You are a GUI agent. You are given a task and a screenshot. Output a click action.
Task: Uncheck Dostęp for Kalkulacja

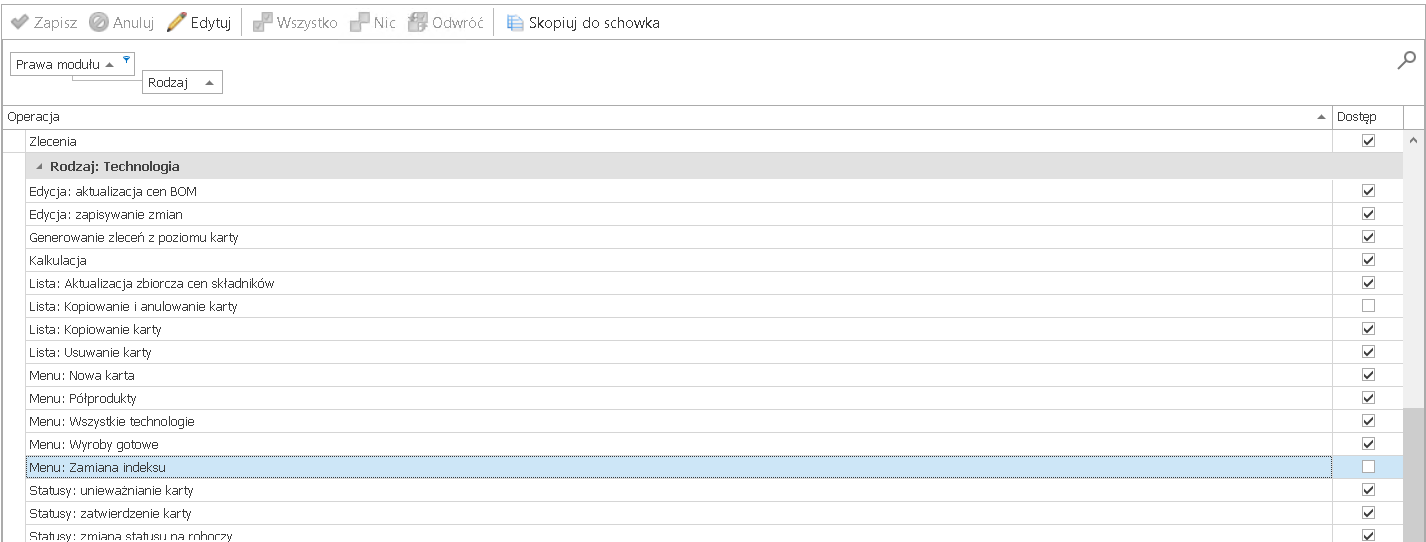[x=1368, y=260]
